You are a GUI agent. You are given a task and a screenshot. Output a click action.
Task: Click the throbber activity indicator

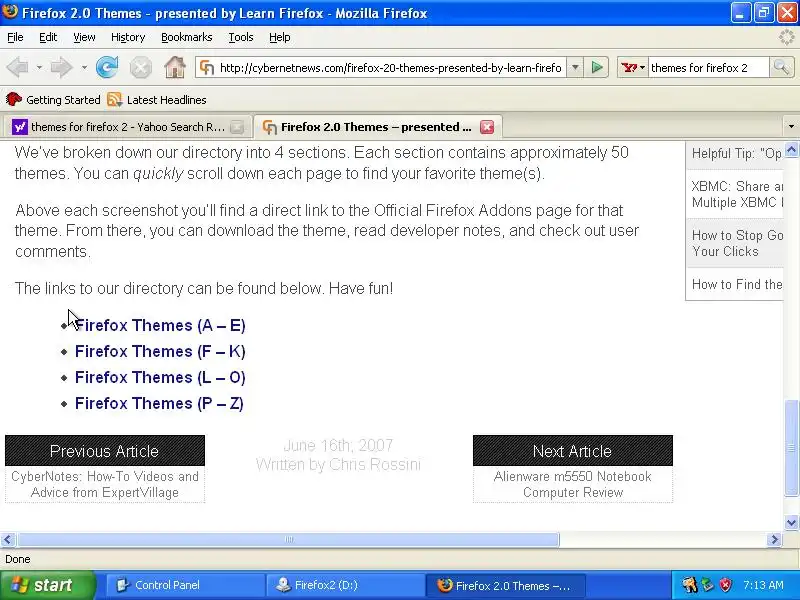[787, 37]
